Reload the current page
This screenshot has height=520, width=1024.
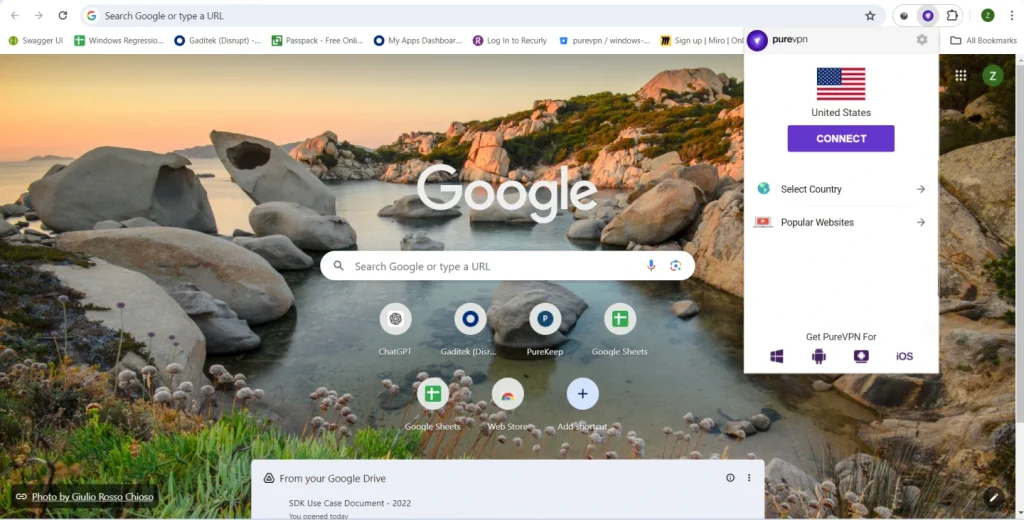pos(63,16)
